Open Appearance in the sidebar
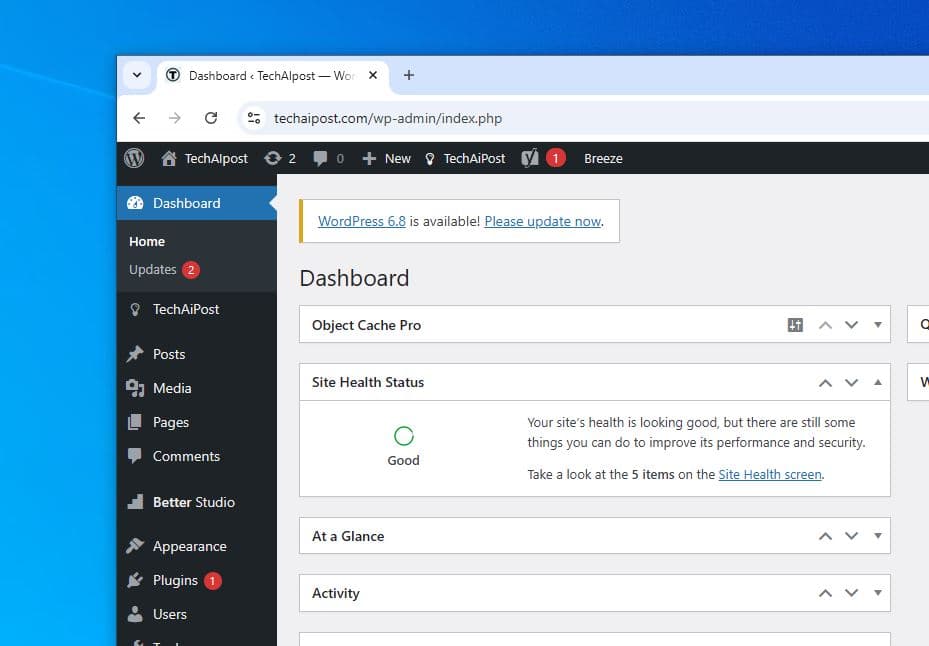This screenshot has height=646, width=929. tap(197, 546)
